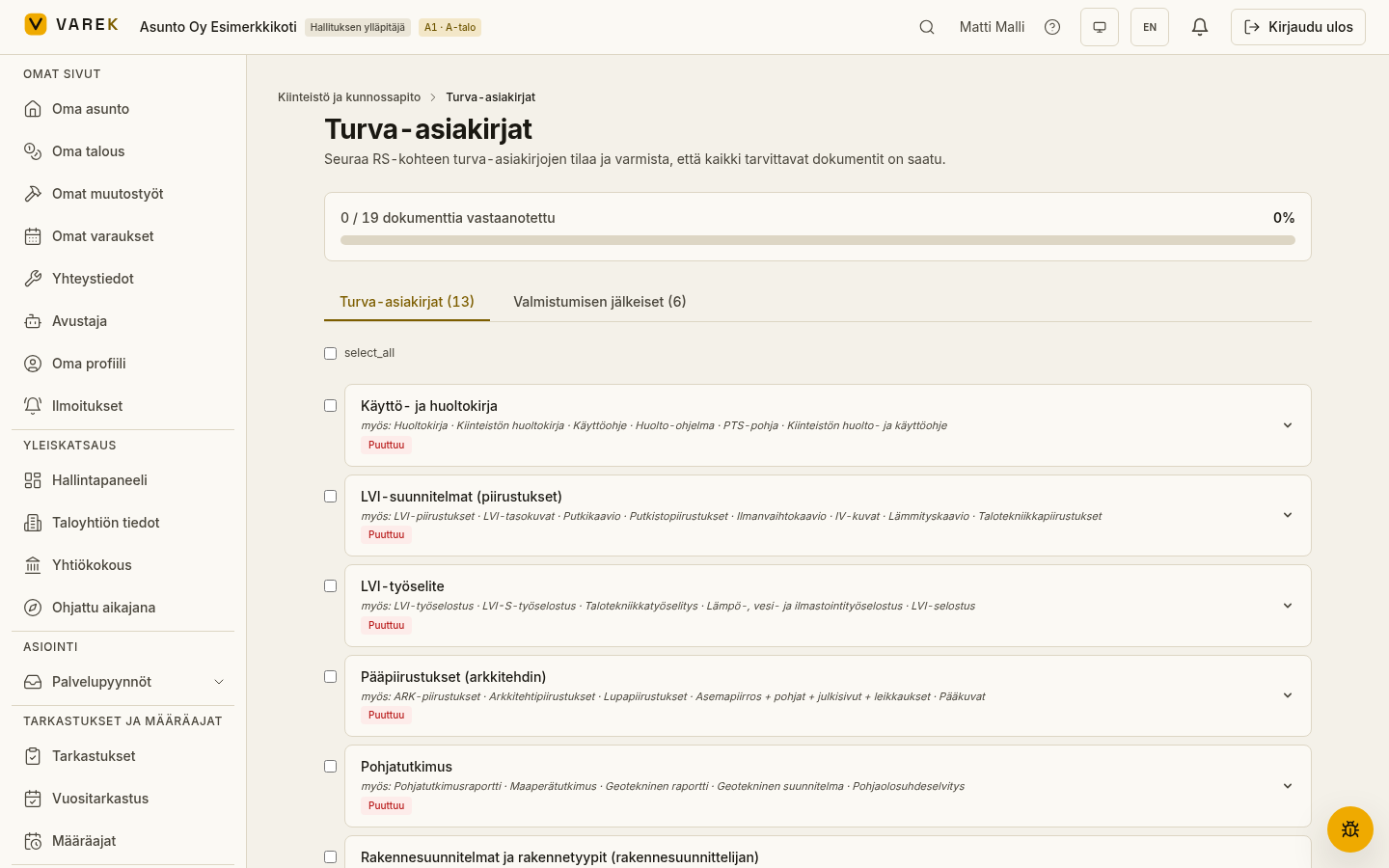Click the Omat varaukset calendar icon
1389x868 pixels.
click(33, 236)
